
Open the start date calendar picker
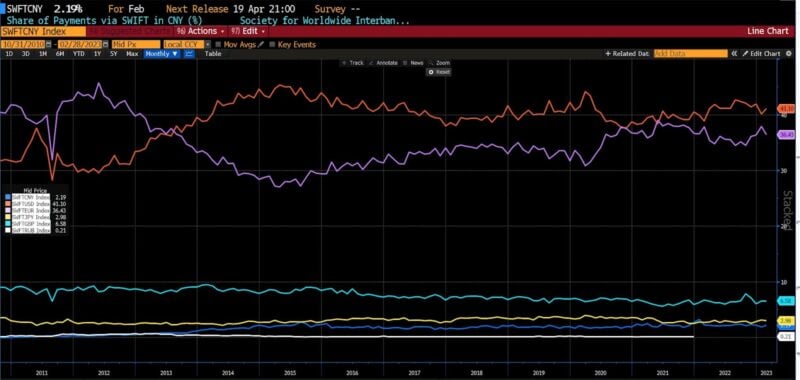tap(48, 44)
